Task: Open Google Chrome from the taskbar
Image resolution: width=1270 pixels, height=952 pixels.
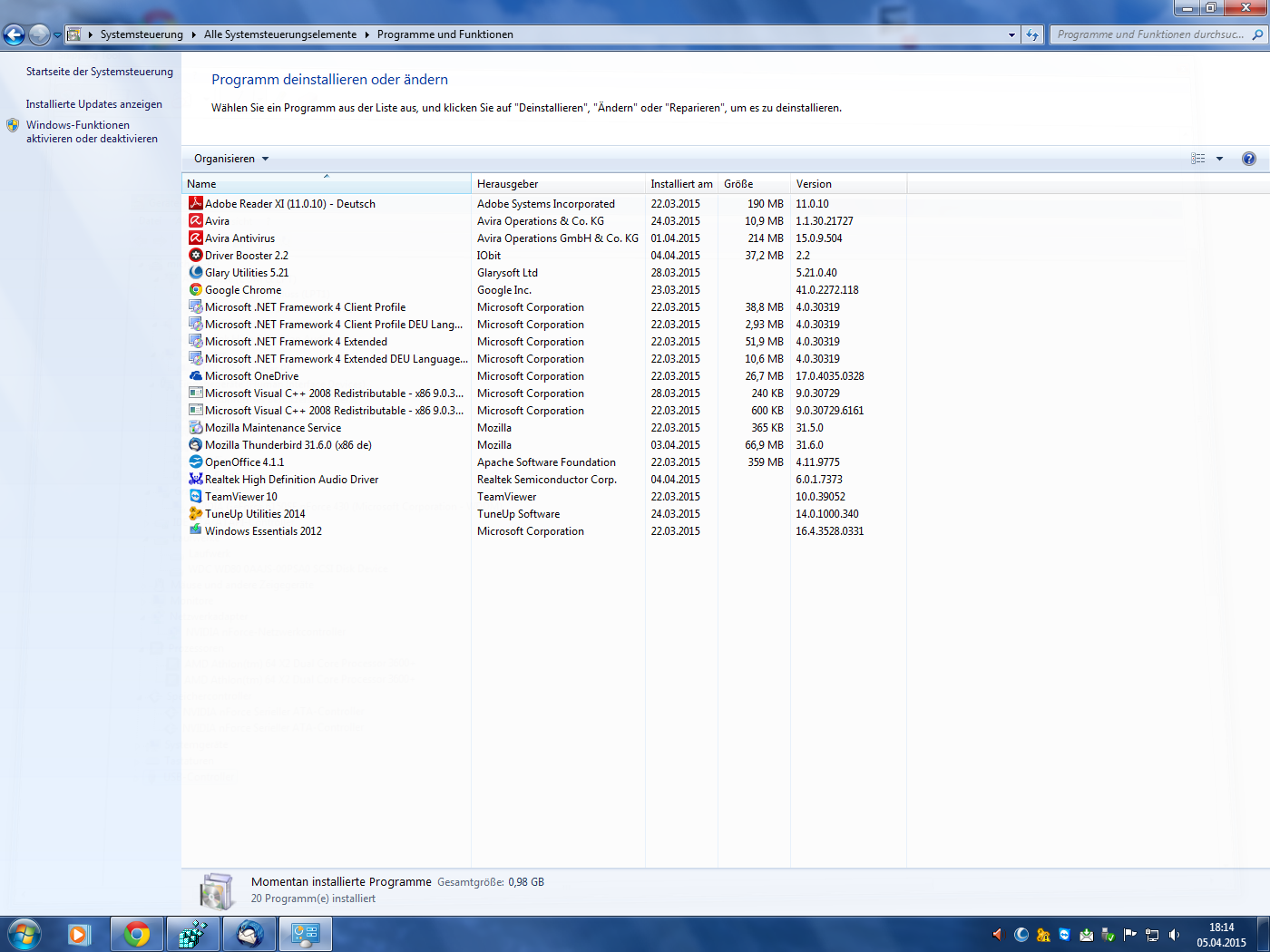Action: pyautogui.click(x=137, y=934)
